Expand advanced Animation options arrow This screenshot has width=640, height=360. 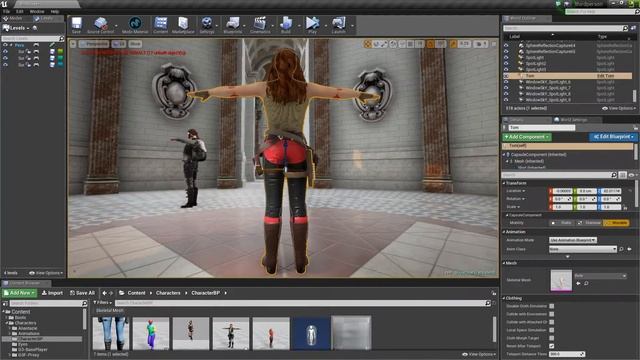(x=568, y=257)
